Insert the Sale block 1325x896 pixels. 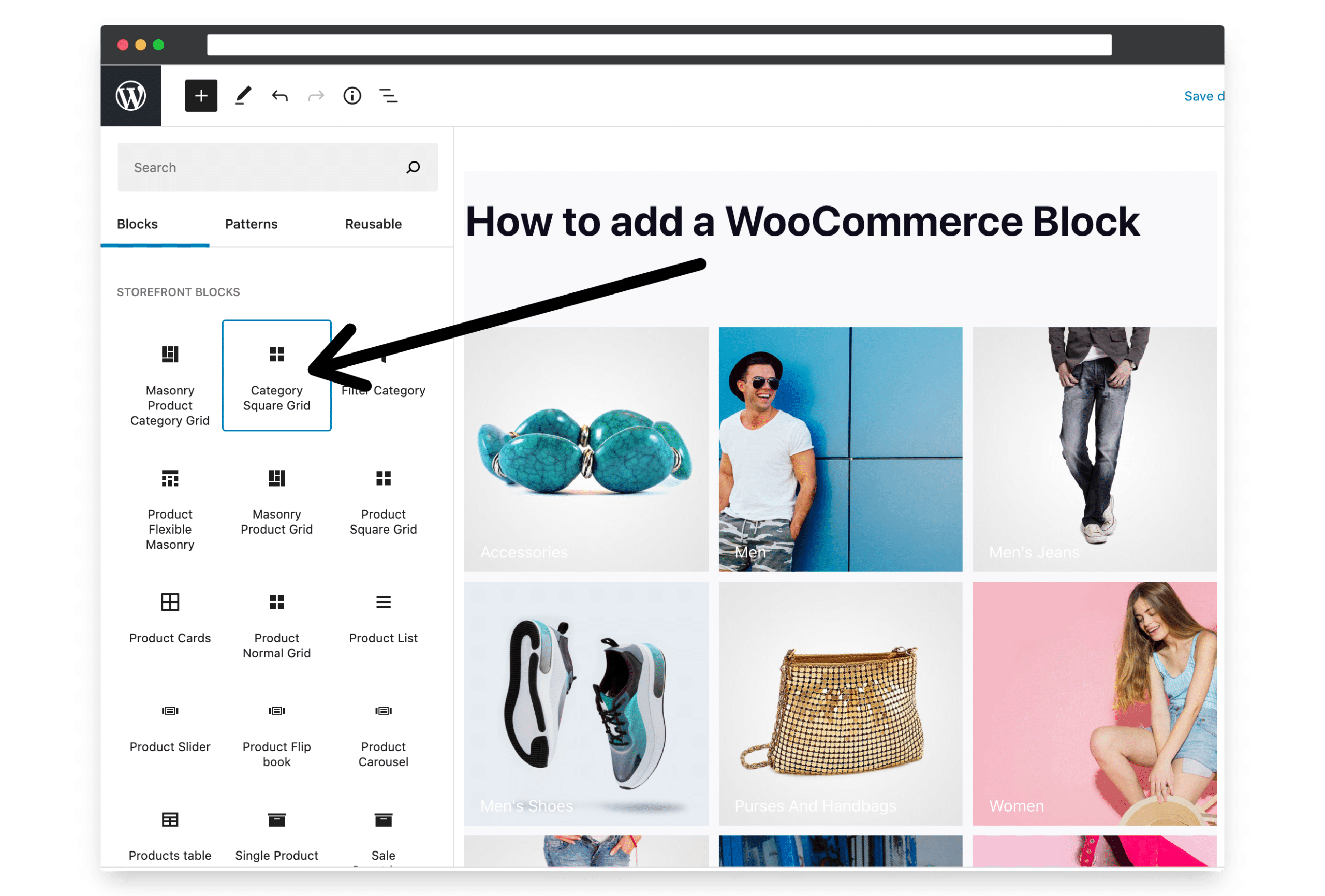tap(383, 836)
